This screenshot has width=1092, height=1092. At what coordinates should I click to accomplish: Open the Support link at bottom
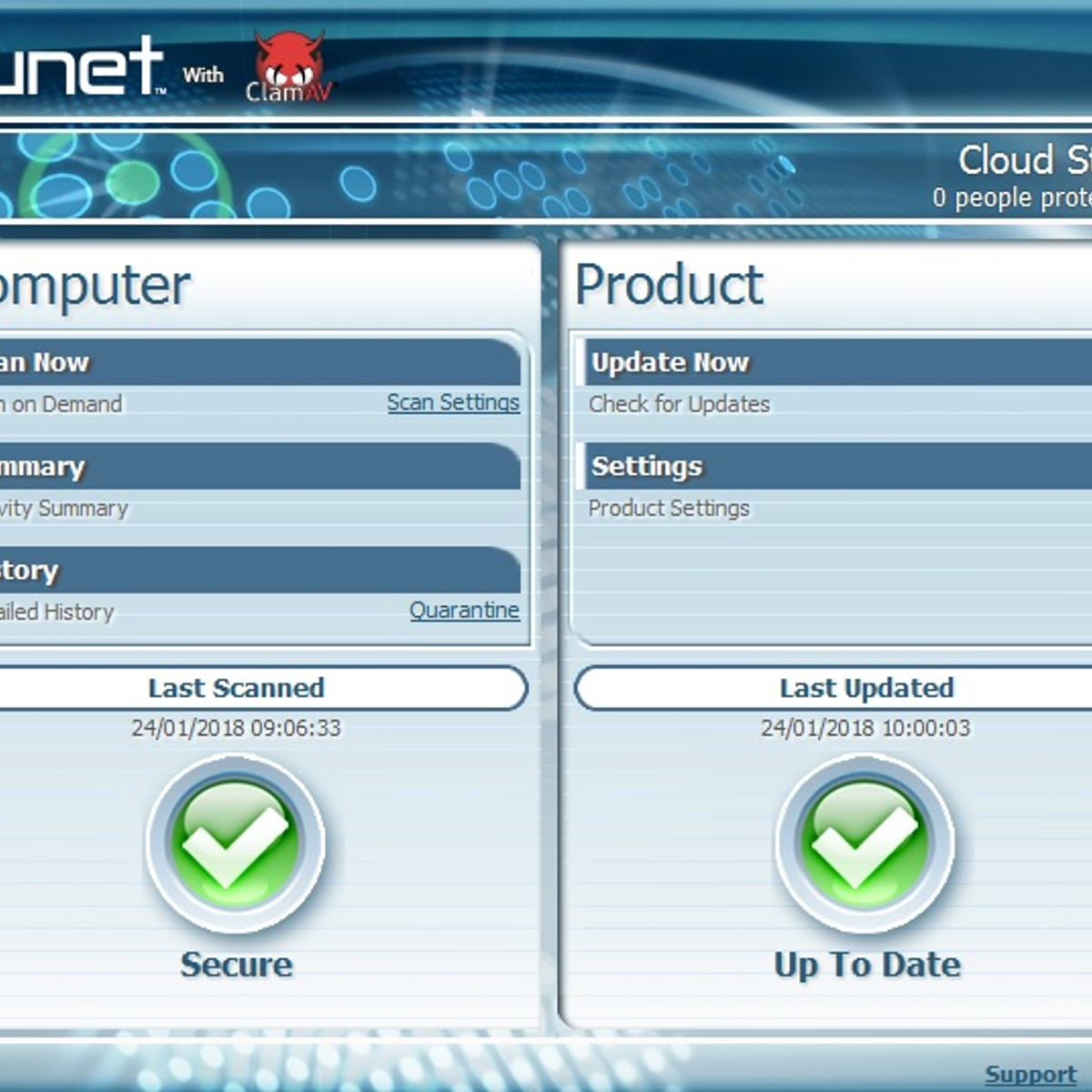pos(1030,1074)
